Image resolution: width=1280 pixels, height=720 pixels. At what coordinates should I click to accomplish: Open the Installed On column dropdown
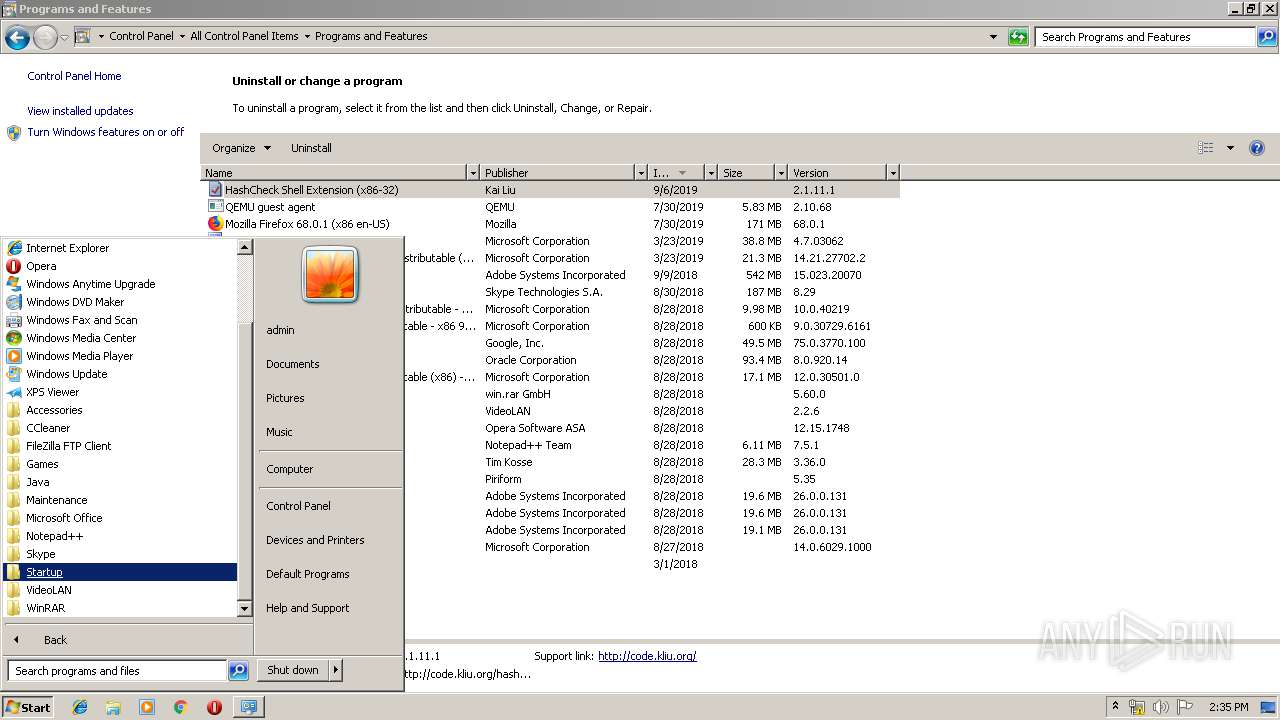[x=711, y=173]
